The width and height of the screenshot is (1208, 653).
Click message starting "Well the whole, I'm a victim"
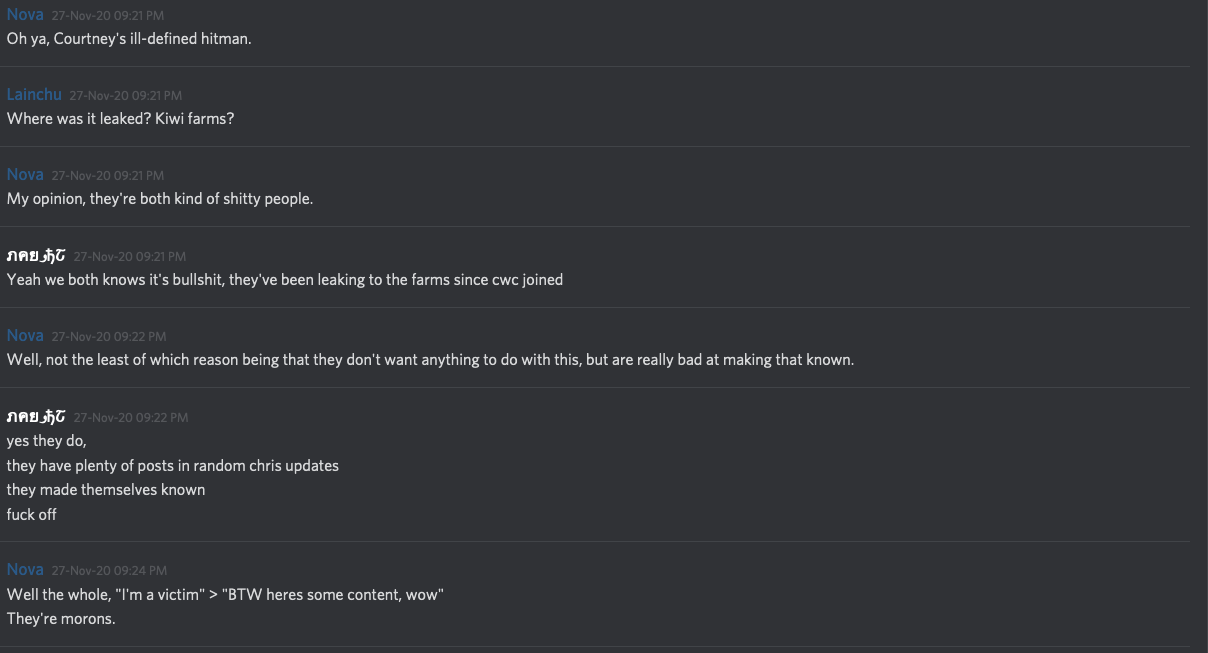[225, 594]
